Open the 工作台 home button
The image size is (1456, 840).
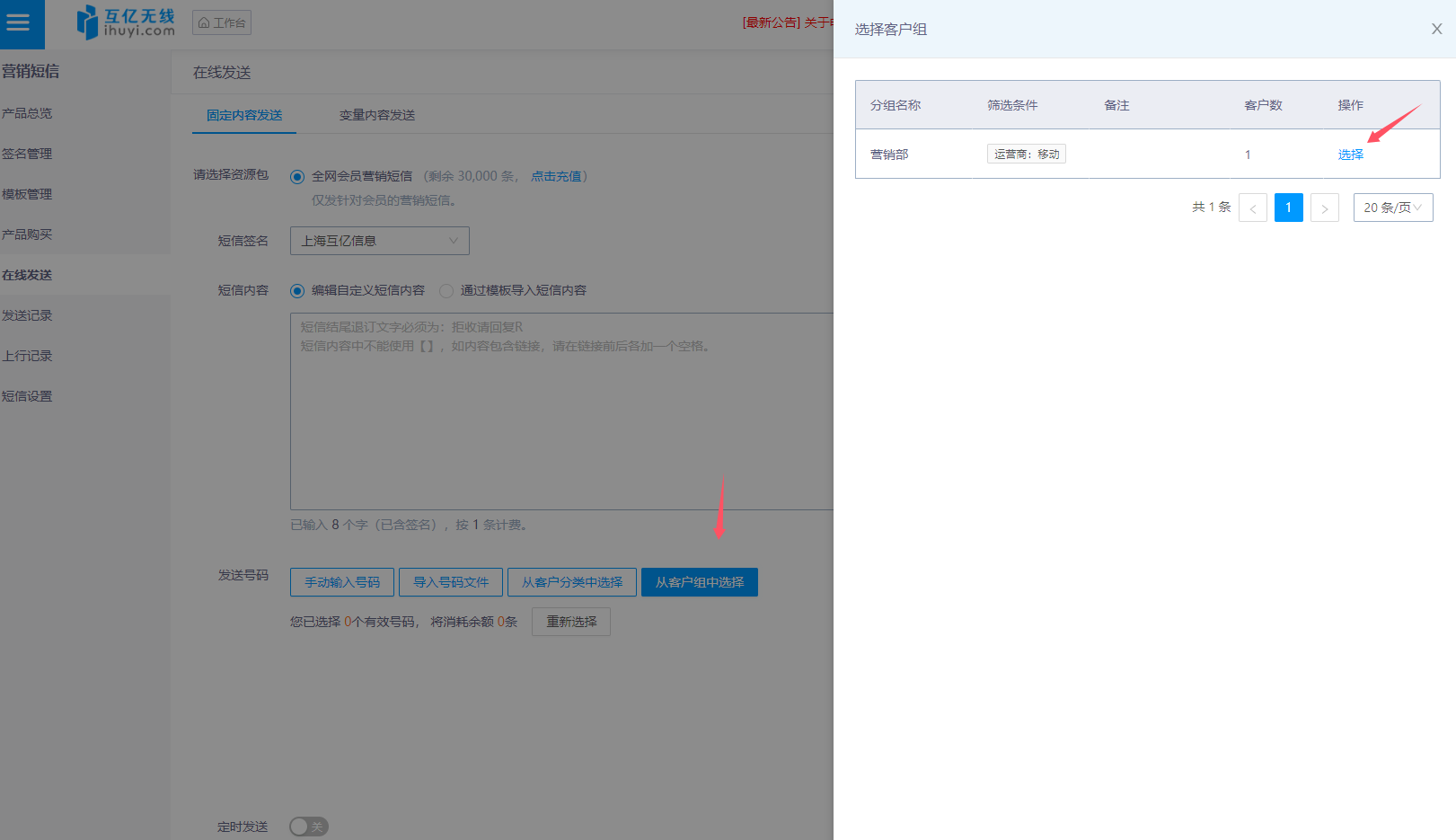pyautogui.click(x=222, y=22)
